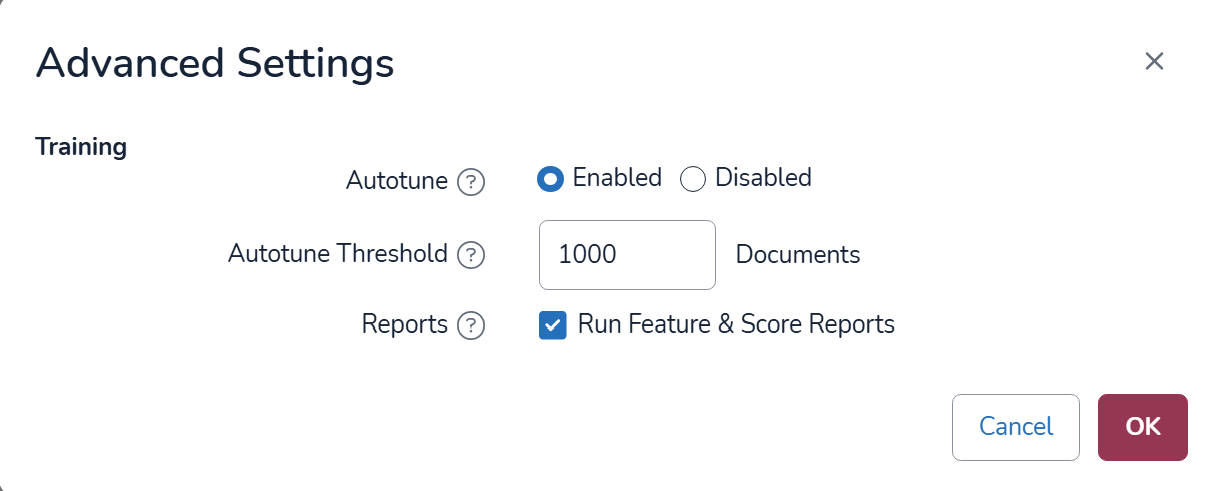The image size is (1216, 491).
Task: Click the Training section heading
Action: pyautogui.click(x=81, y=147)
